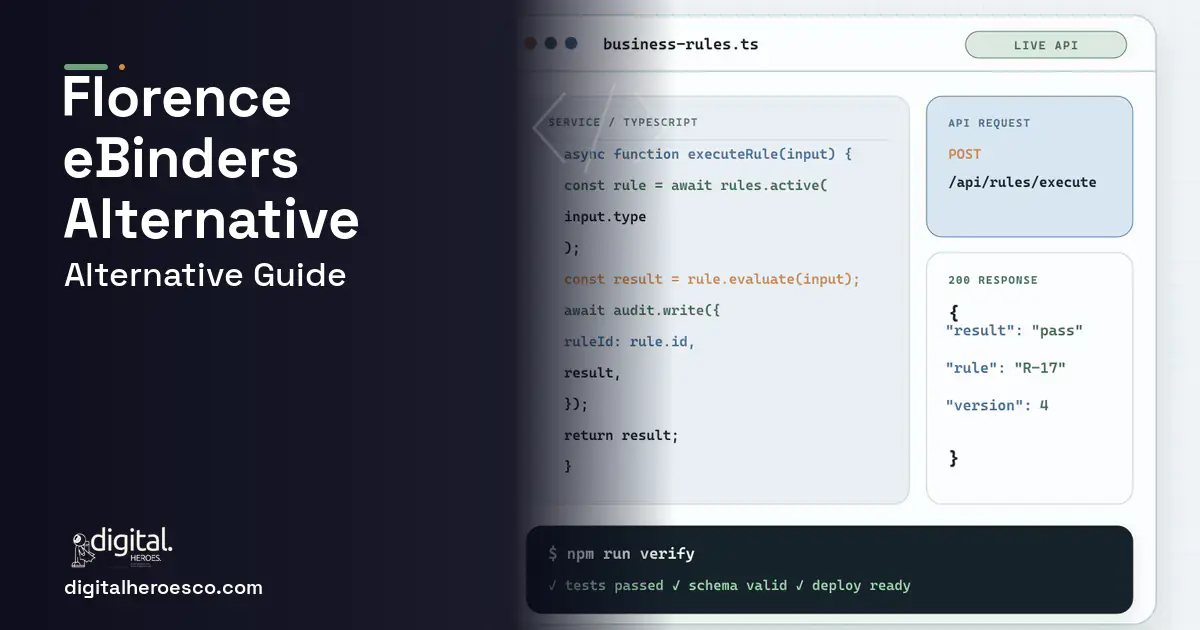Click the 200 RESPONSE header
The width and height of the screenshot is (1200, 630).
[x=993, y=280]
